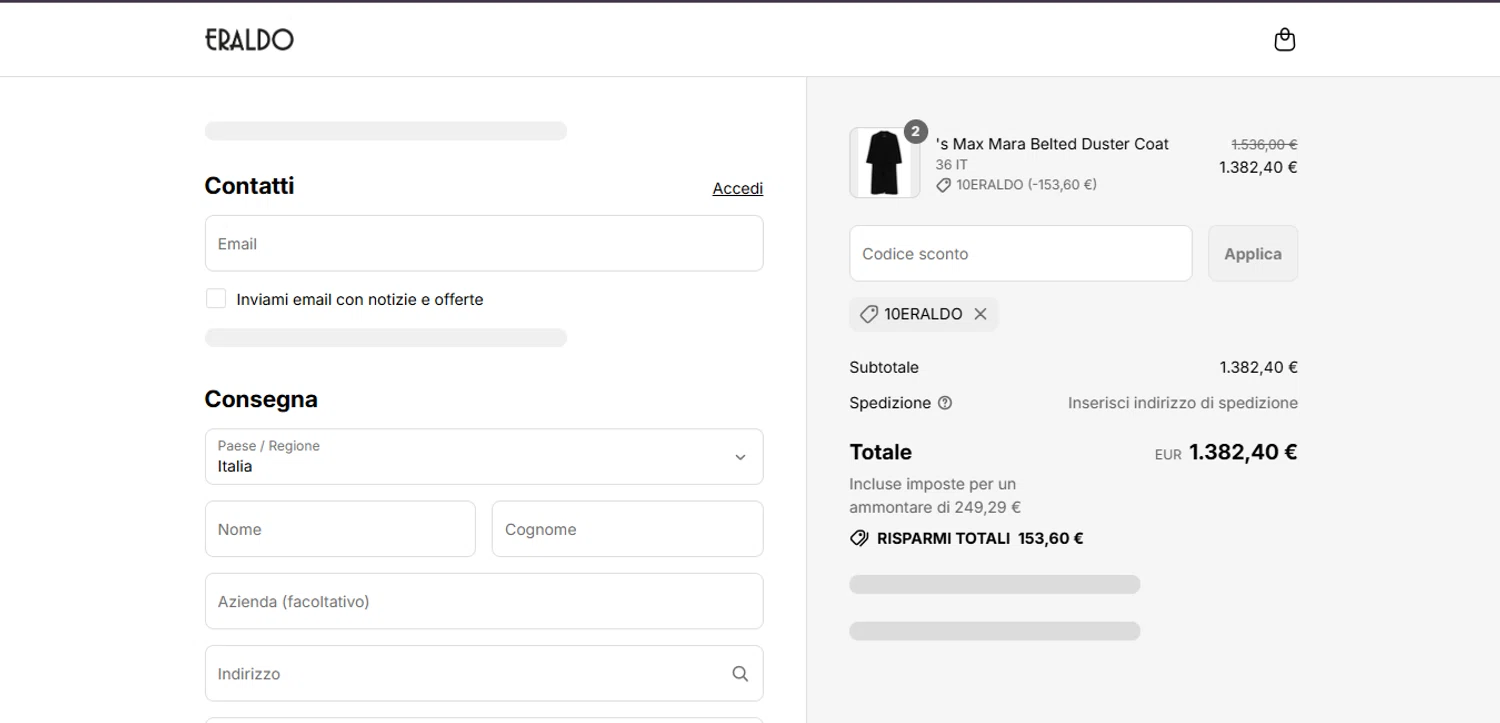
Task: Click the Inserisci indirizzo di spedizione text
Action: 1183,403
